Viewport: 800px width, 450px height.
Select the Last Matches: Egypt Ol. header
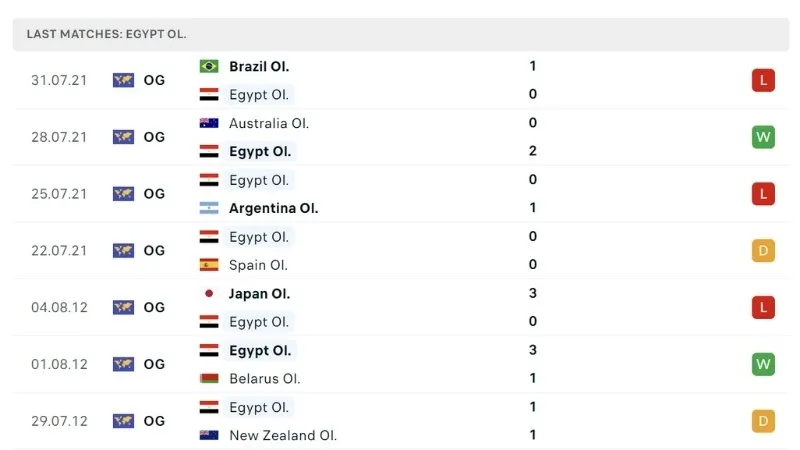point(107,34)
